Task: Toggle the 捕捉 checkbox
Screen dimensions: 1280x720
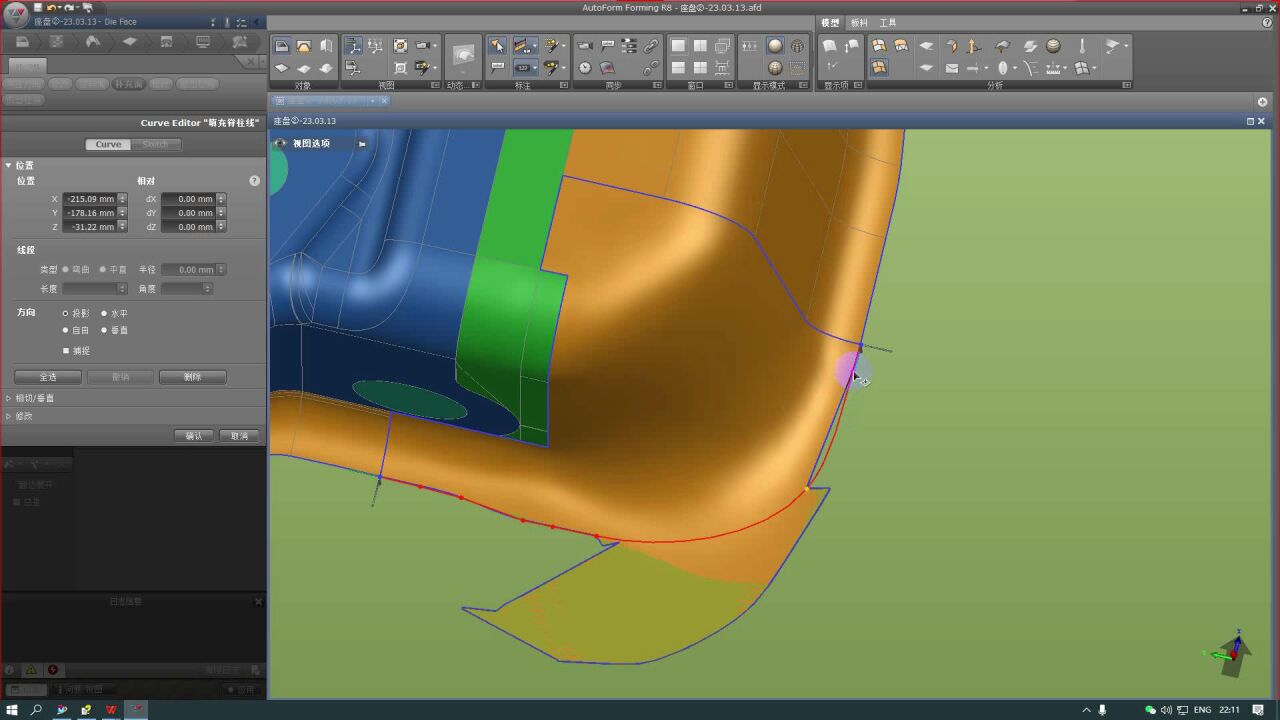Action: 66,351
